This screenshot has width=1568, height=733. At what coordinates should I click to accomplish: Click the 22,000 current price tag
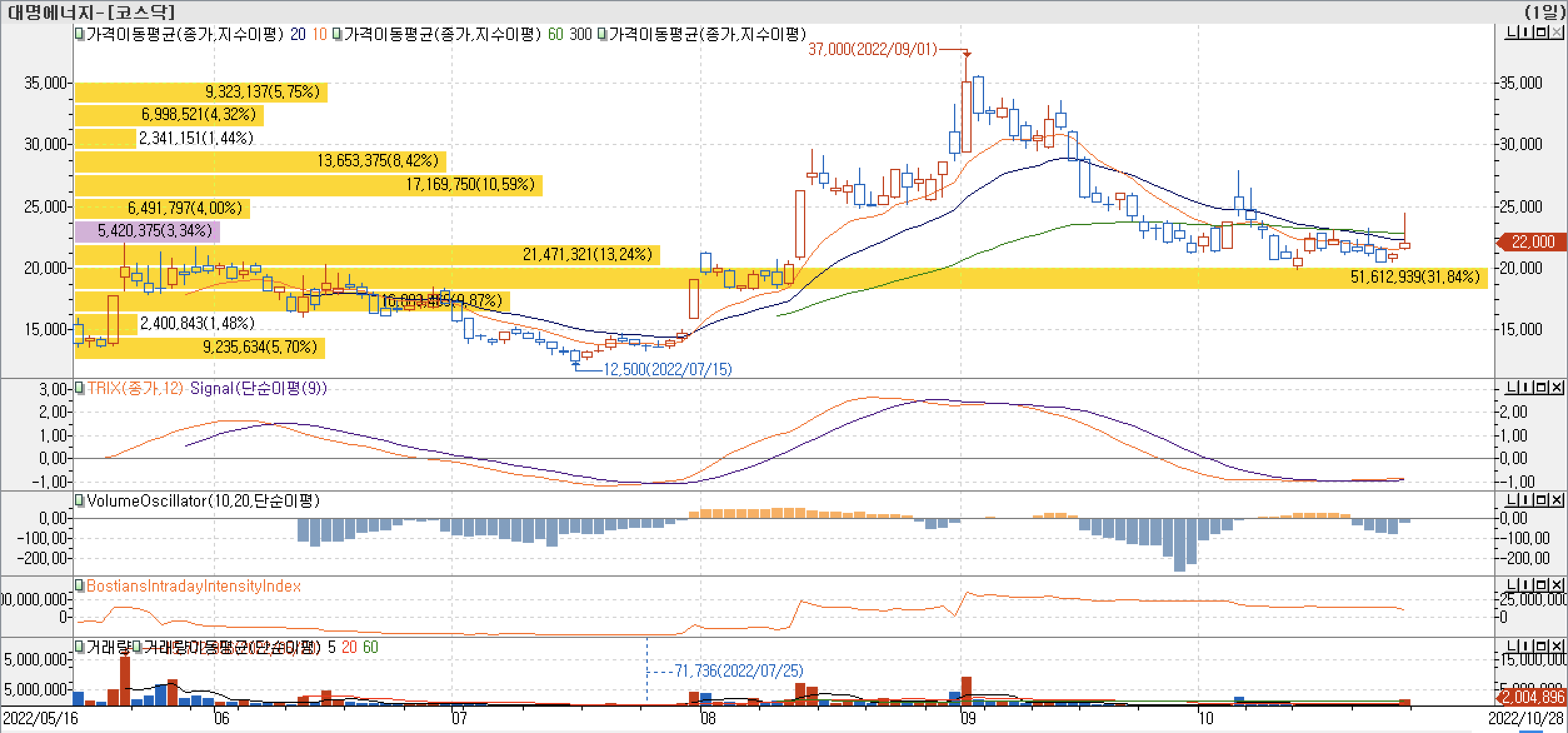click(x=1532, y=242)
